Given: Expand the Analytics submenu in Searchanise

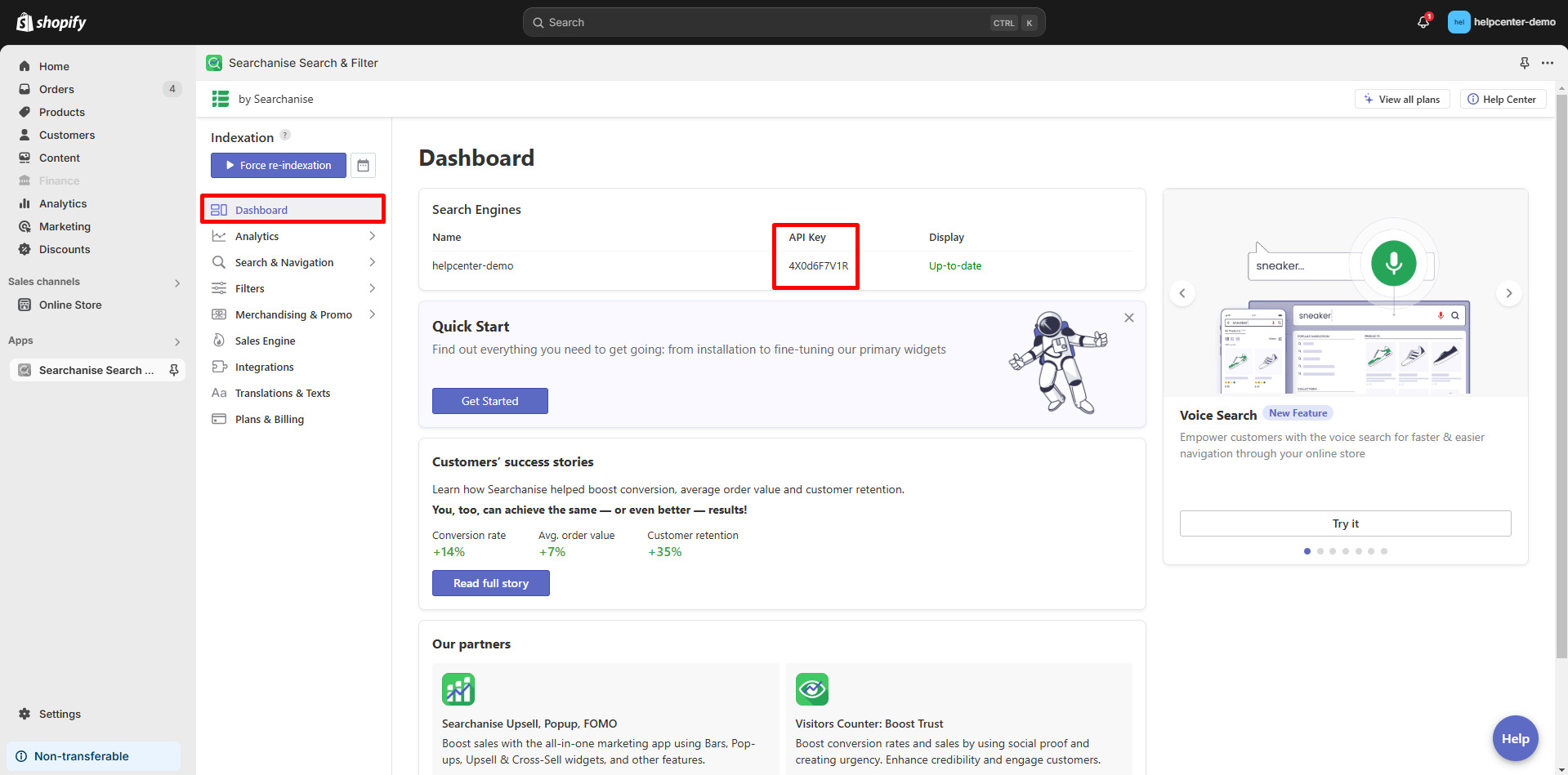Looking at the screenshot, I should tap(372, 236).
